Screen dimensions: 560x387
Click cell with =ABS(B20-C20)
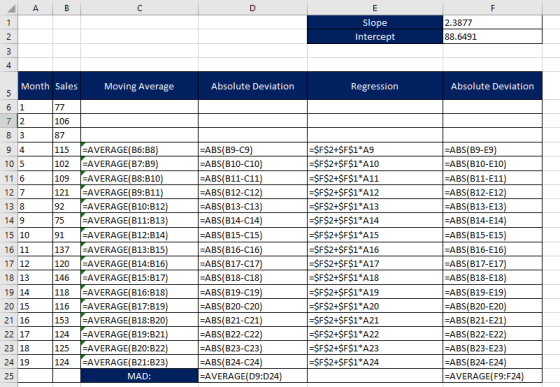click(252, 306)
